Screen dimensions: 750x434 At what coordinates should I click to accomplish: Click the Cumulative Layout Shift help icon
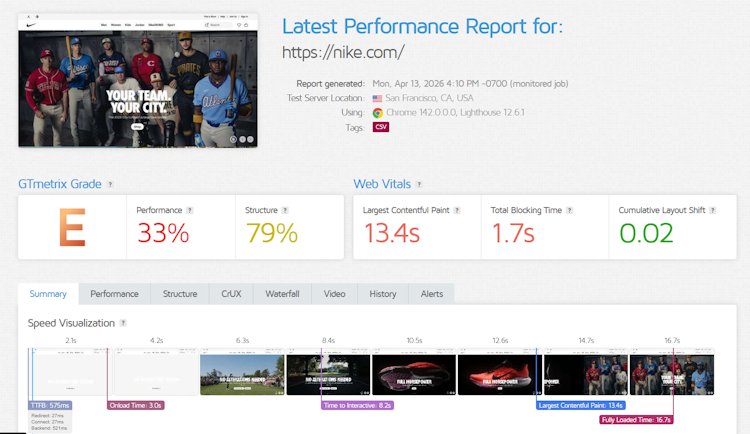(x=713, y=210)
